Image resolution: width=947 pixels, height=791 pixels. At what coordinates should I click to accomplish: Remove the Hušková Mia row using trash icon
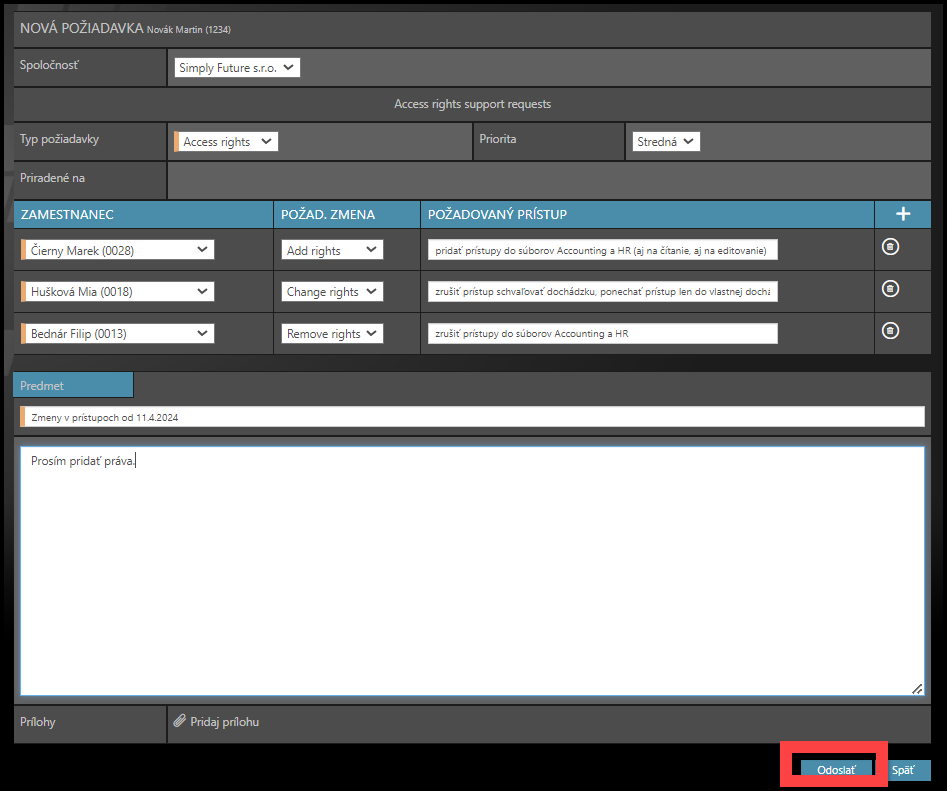tap(890, 289)
